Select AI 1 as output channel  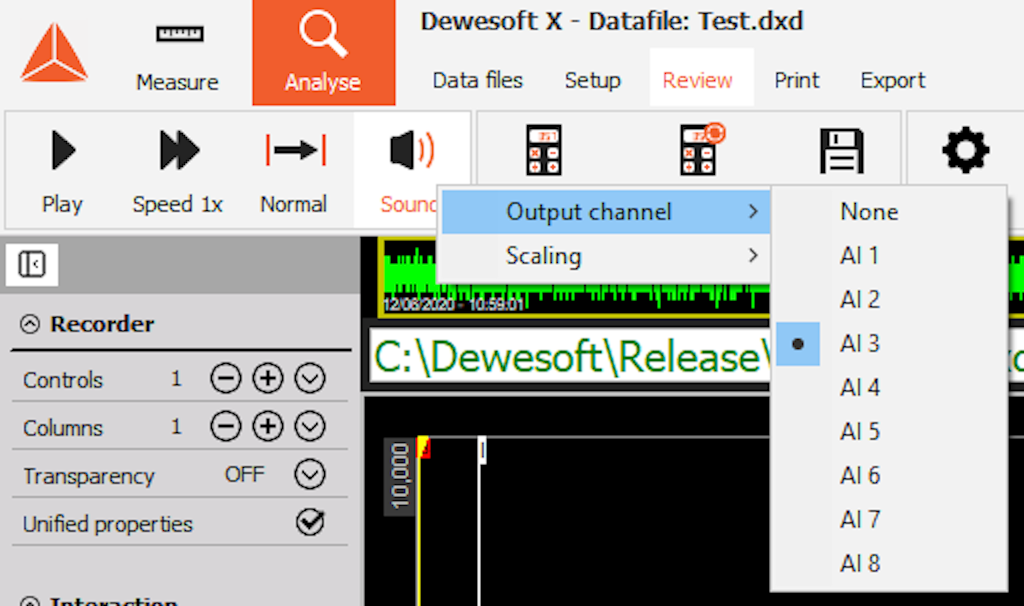point(889,255)
